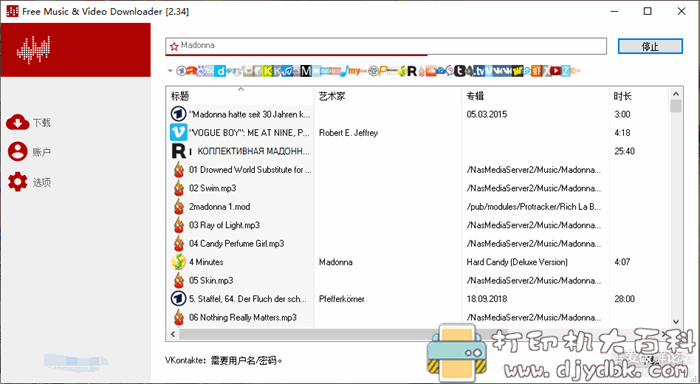Select '05 Skin.mp3' entry
The image size is (700, 384).
(211, 280)
